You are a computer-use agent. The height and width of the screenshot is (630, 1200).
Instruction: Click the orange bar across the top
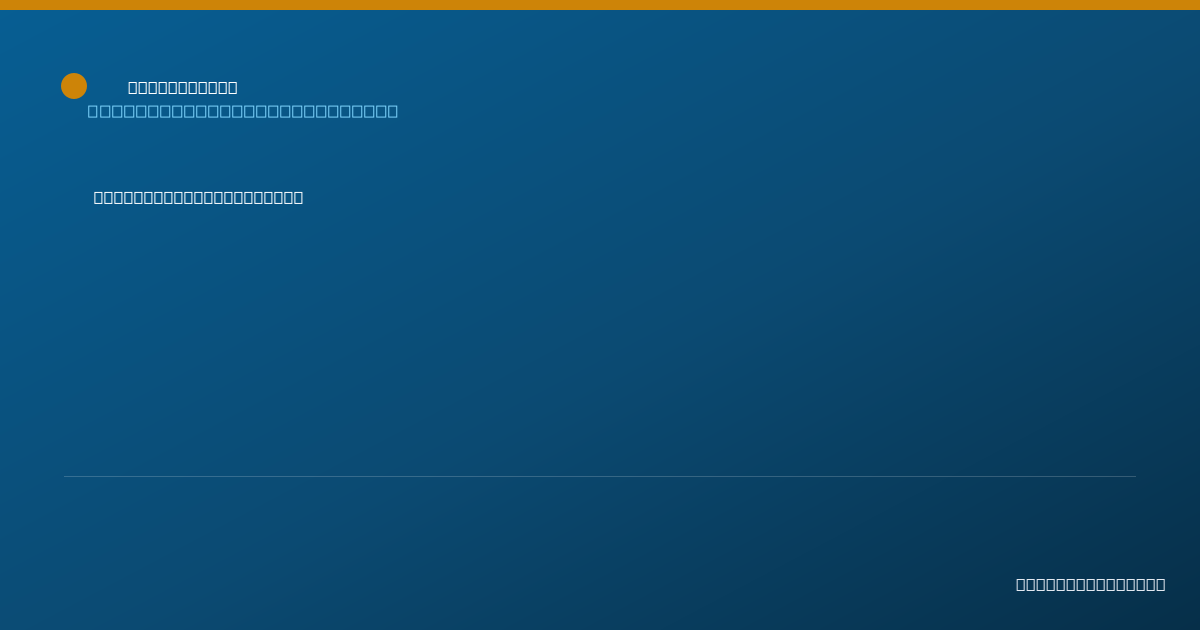pos(600,5)
